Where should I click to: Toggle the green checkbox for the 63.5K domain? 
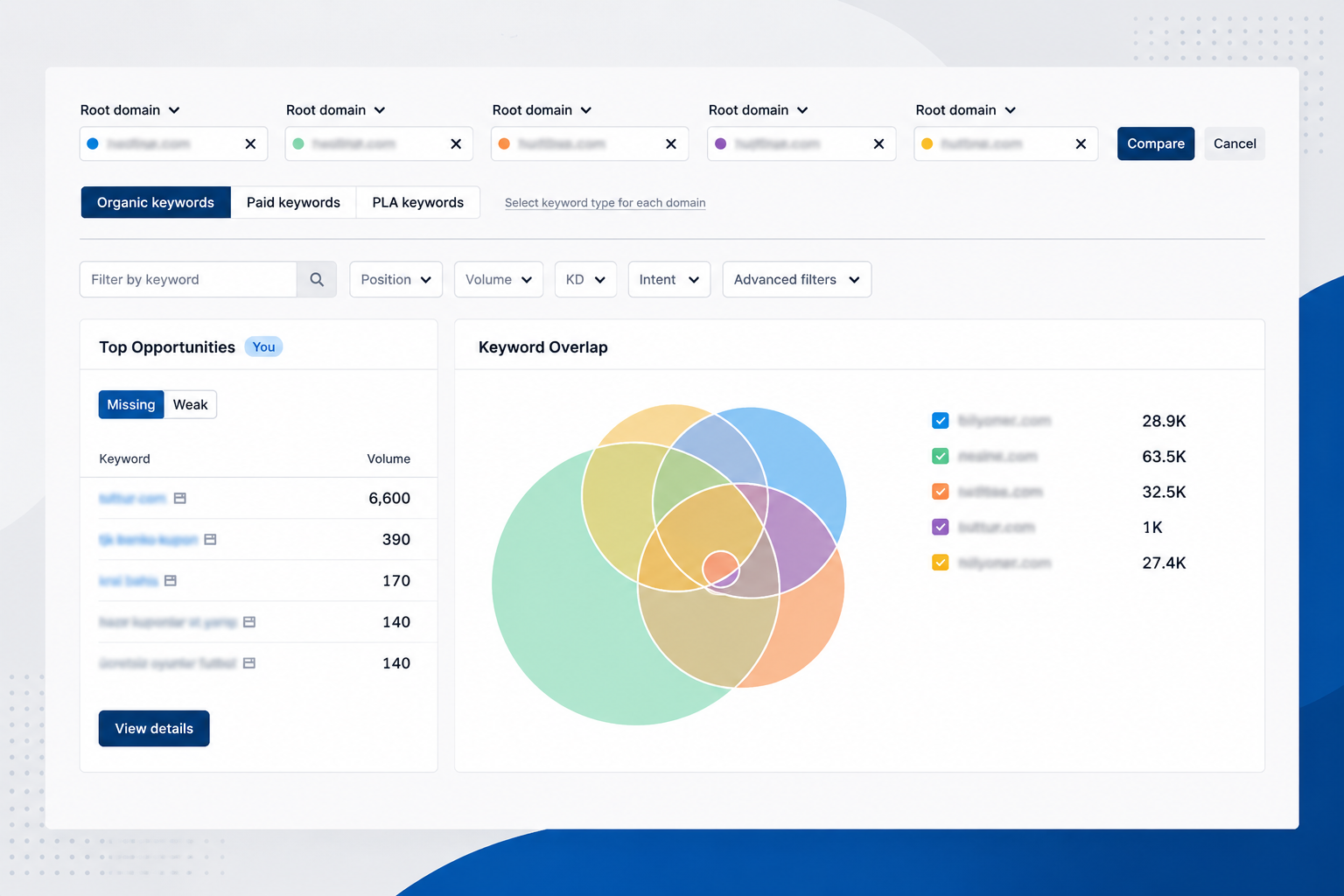pyautogui.click(x=941, y=456)
